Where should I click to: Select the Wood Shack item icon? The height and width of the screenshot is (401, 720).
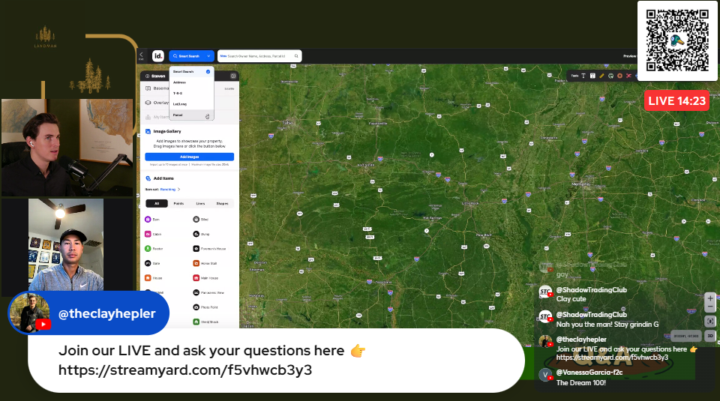click(x=196, y=322)
